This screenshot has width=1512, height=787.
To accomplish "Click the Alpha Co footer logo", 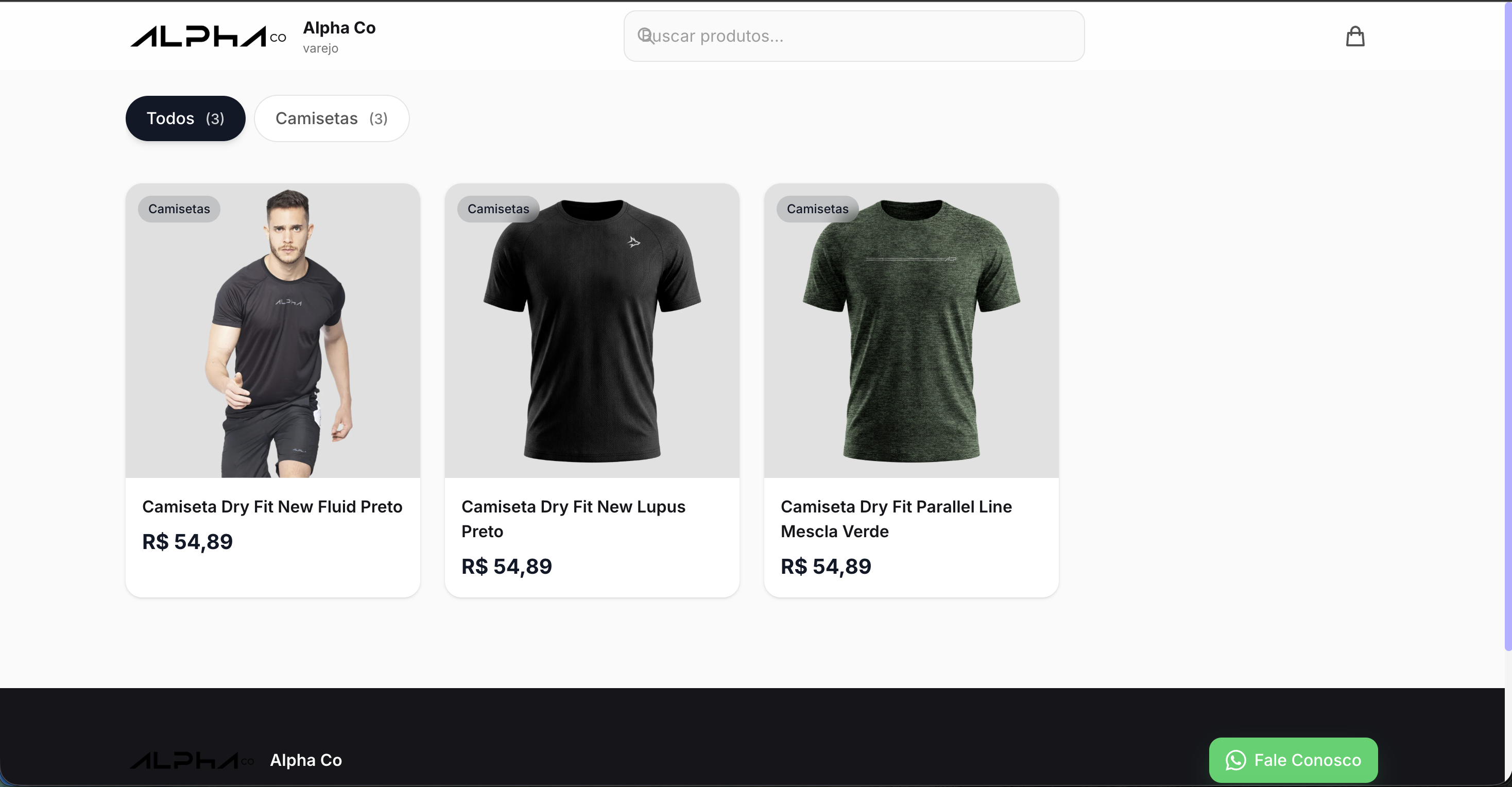I will pos(192,761).
